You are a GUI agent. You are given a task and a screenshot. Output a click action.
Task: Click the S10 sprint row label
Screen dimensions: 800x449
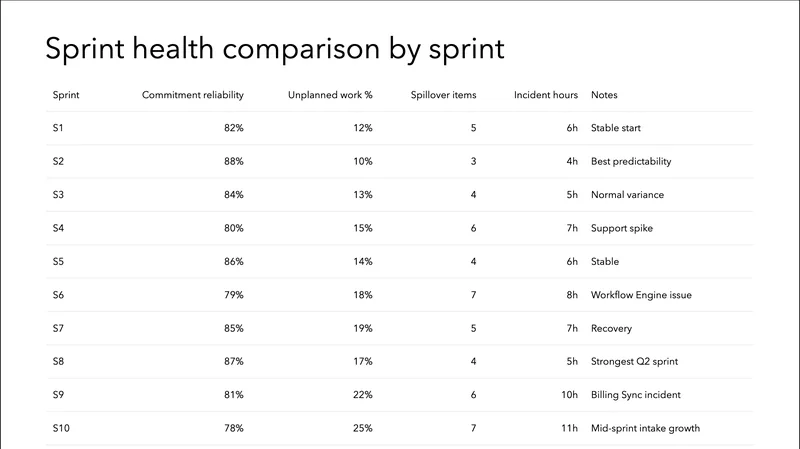(x=61, y=428)
